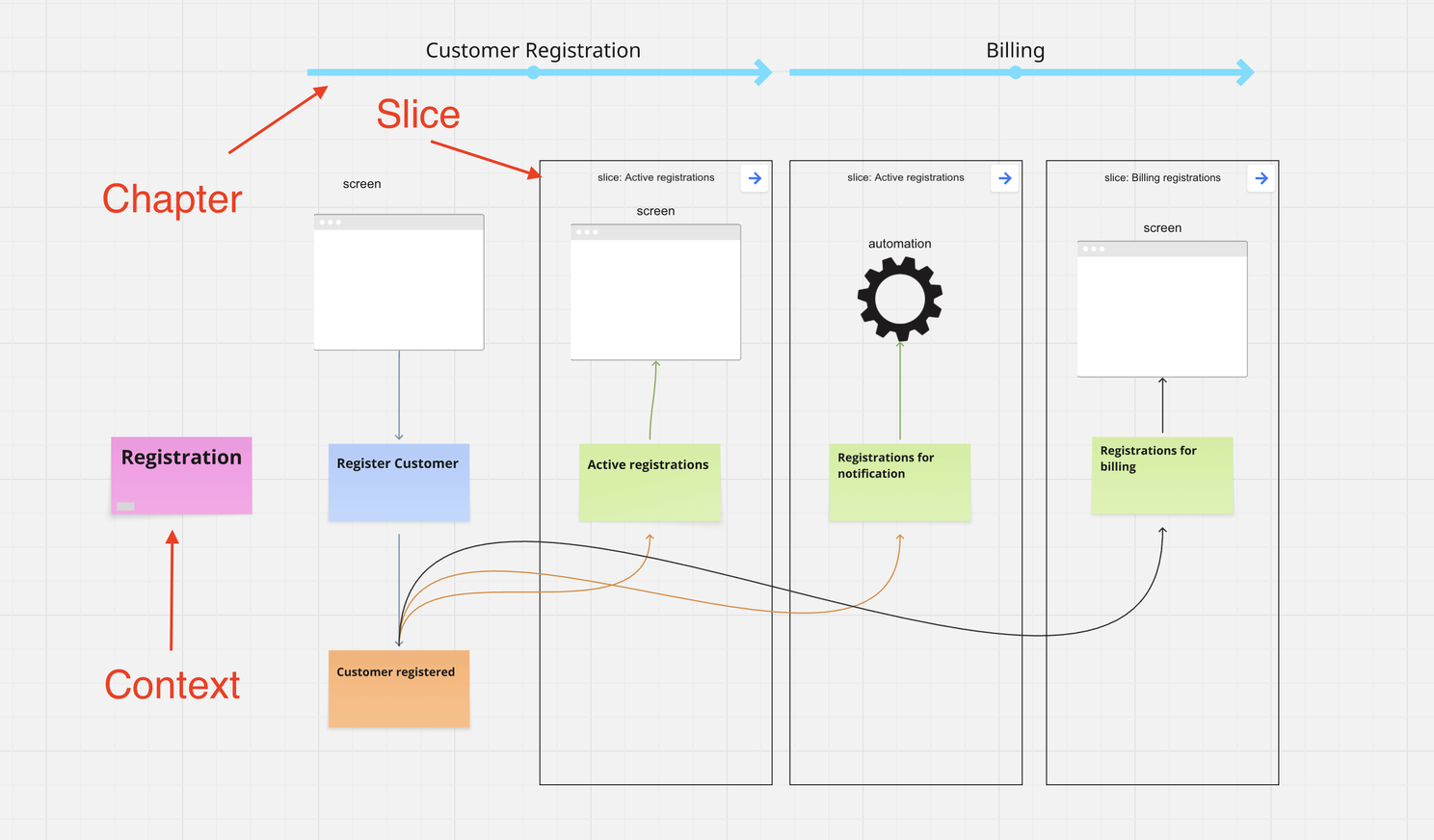Select the midpoint dot on the Billing timeline
The width and height of the screenshot is (1434, 840).
[1015, 71]
